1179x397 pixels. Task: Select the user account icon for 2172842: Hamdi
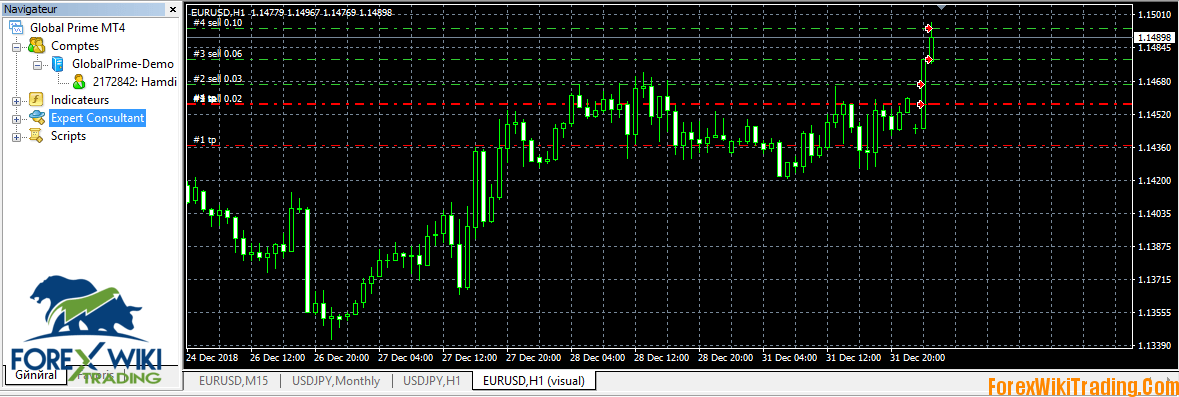(x=79, y=82)
